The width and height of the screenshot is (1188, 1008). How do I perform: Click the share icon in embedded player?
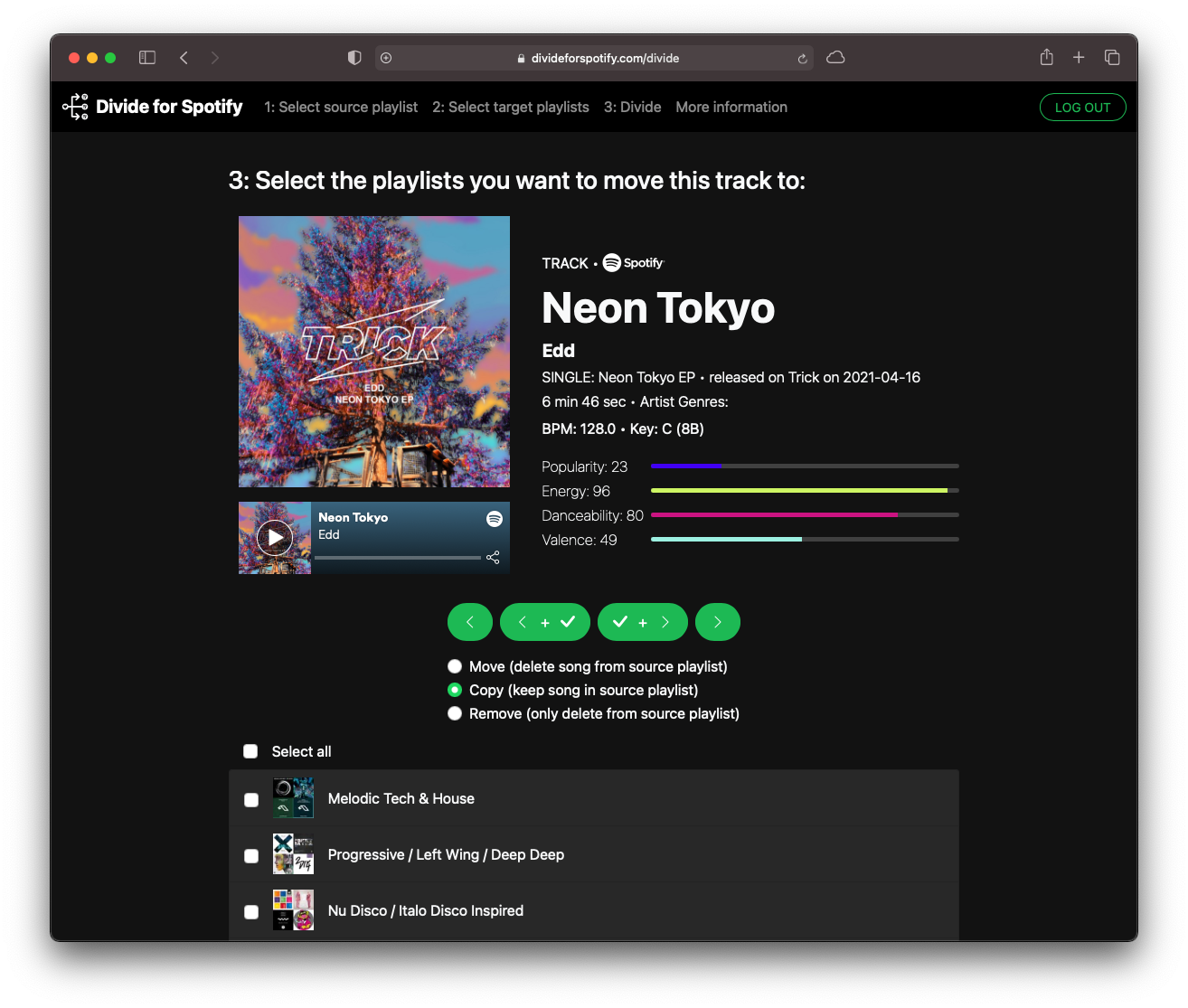pyautogui.click(x=493, y=557)
